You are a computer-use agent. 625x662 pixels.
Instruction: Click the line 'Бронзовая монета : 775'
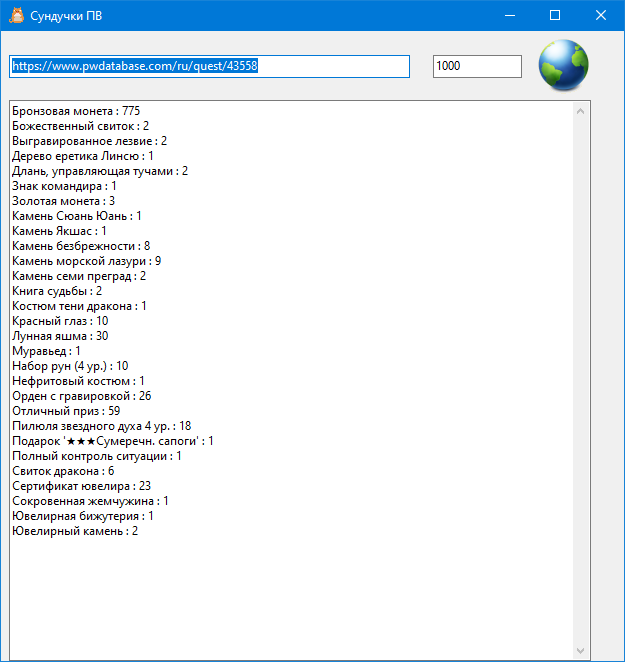pos(76,110)
